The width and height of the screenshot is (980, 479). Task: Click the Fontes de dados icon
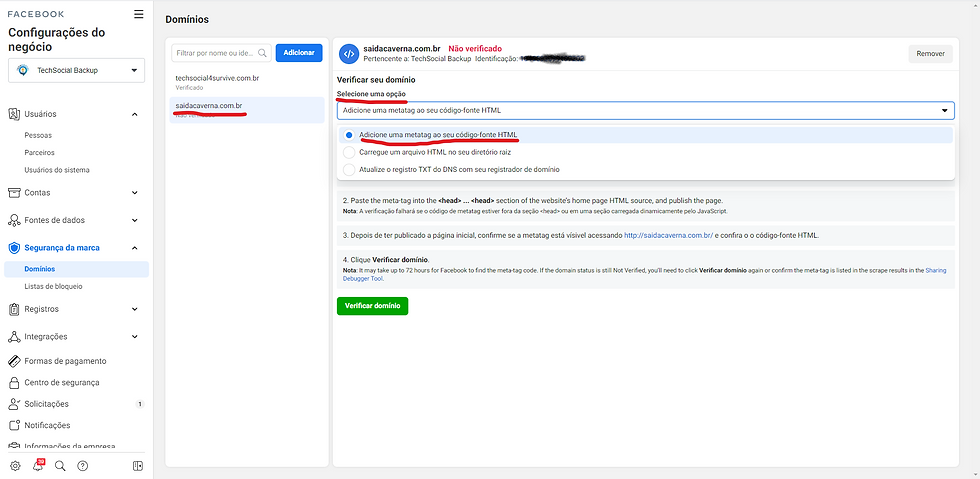click(x=14, y=220)
